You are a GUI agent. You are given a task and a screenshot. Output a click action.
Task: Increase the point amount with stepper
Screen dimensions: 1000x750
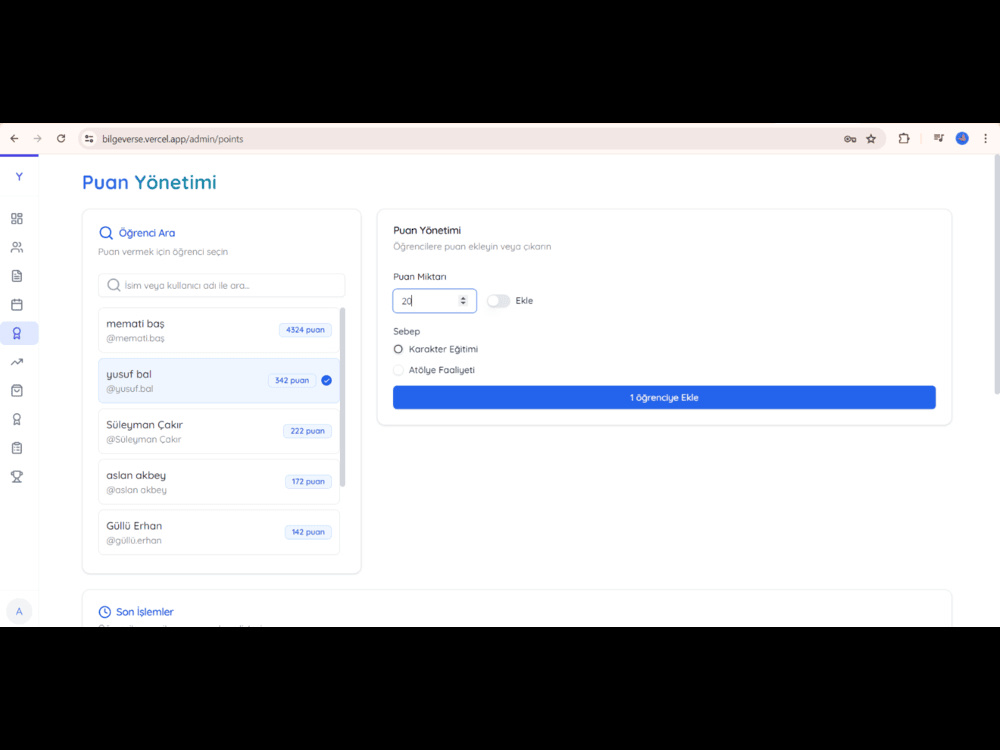click(463, 298)
